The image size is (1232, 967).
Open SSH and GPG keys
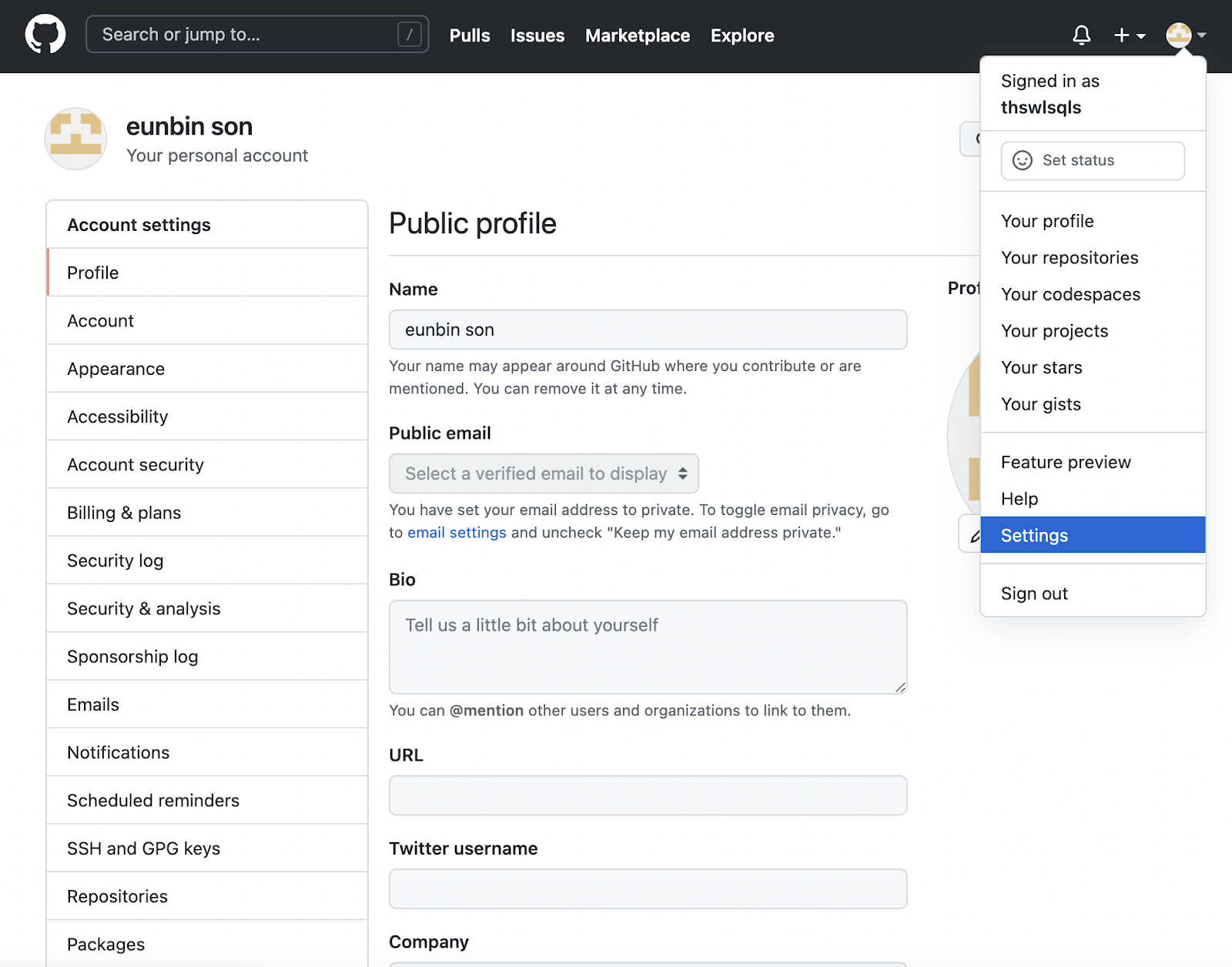pyautogui.click(x=207, y=848)
